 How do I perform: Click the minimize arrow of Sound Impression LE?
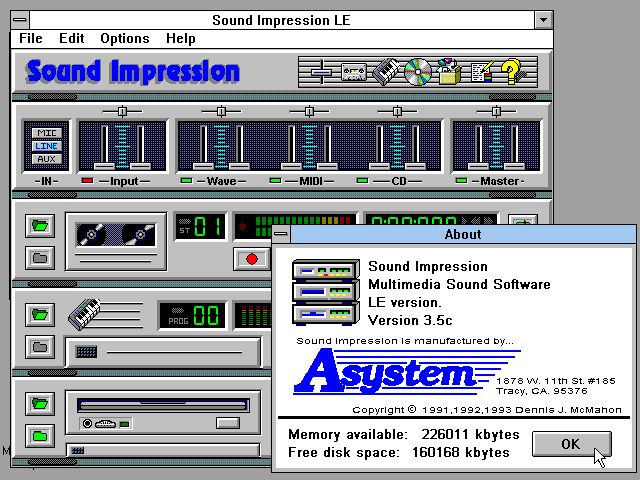point(544,20)
